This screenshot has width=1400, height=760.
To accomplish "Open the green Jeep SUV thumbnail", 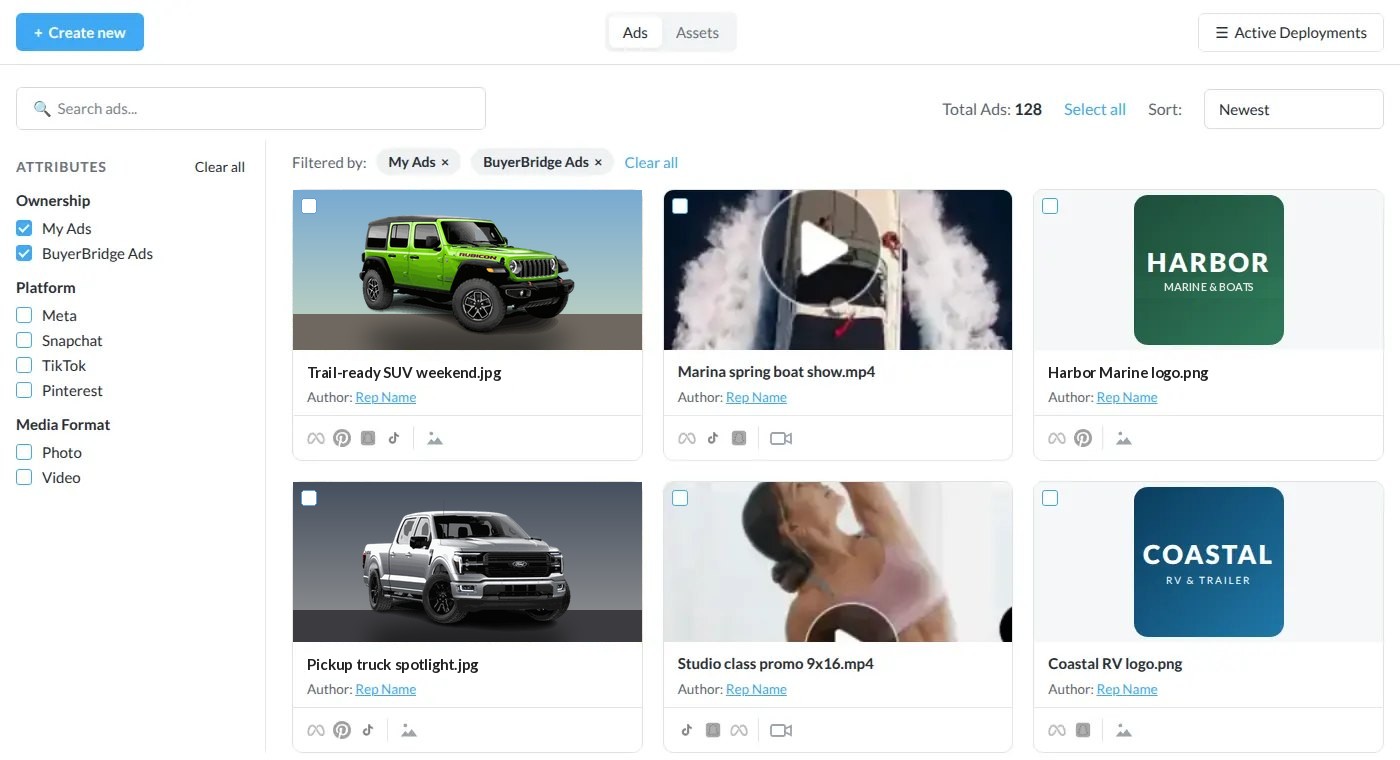I will click(x=467, y=270).
